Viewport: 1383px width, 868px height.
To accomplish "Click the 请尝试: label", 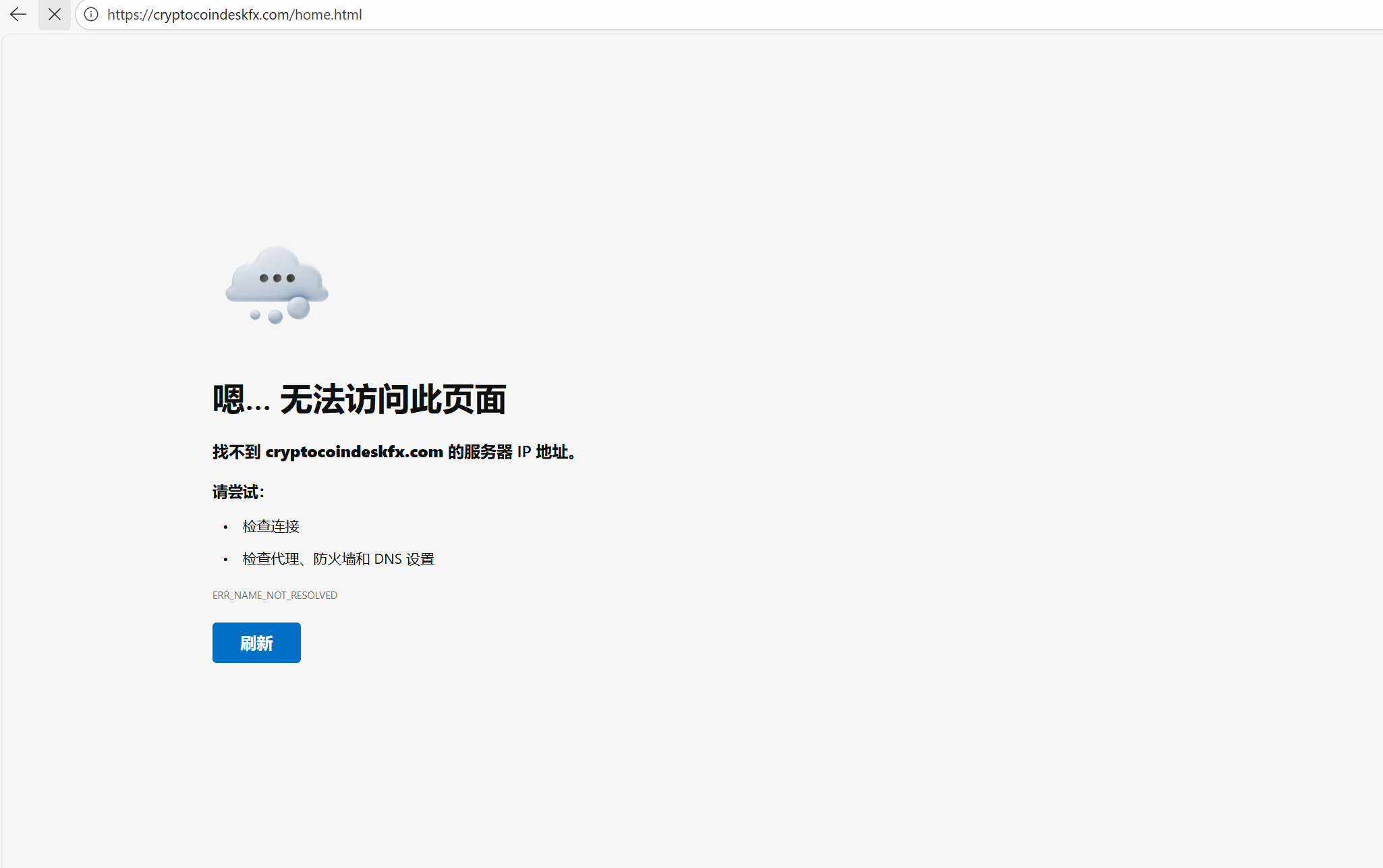I will [x=238, y=492].
